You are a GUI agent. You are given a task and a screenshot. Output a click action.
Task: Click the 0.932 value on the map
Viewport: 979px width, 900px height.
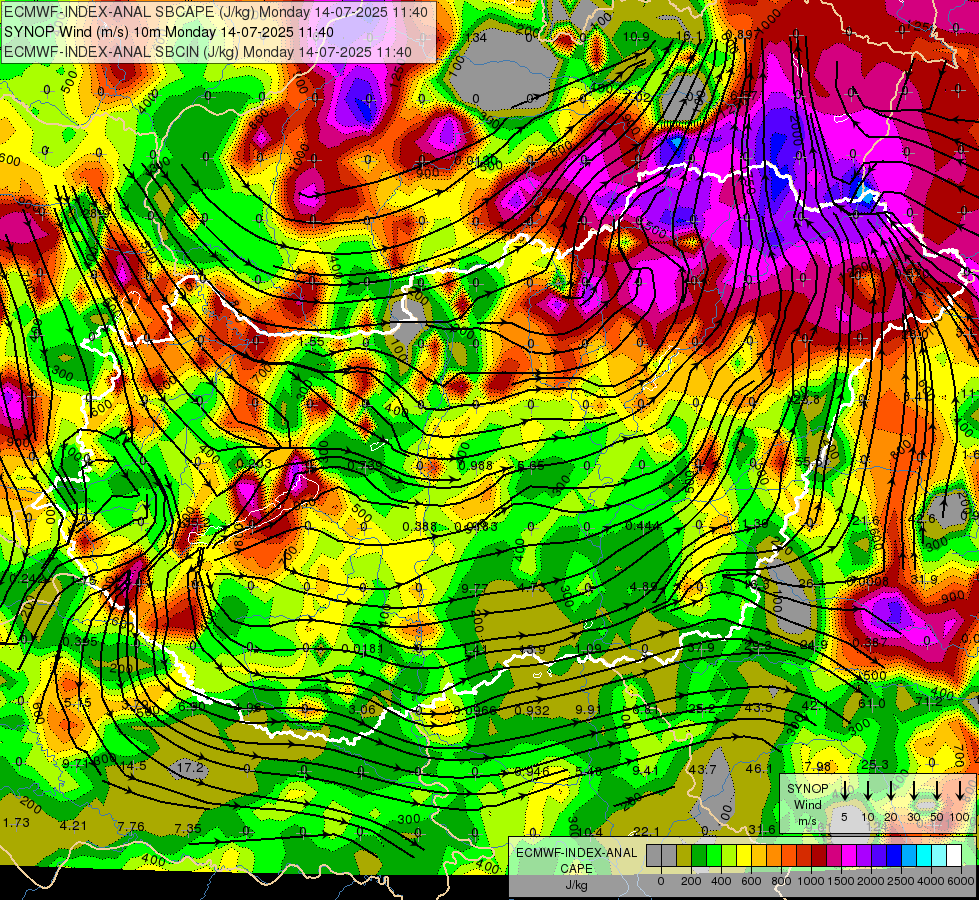[x=532, y=710]
